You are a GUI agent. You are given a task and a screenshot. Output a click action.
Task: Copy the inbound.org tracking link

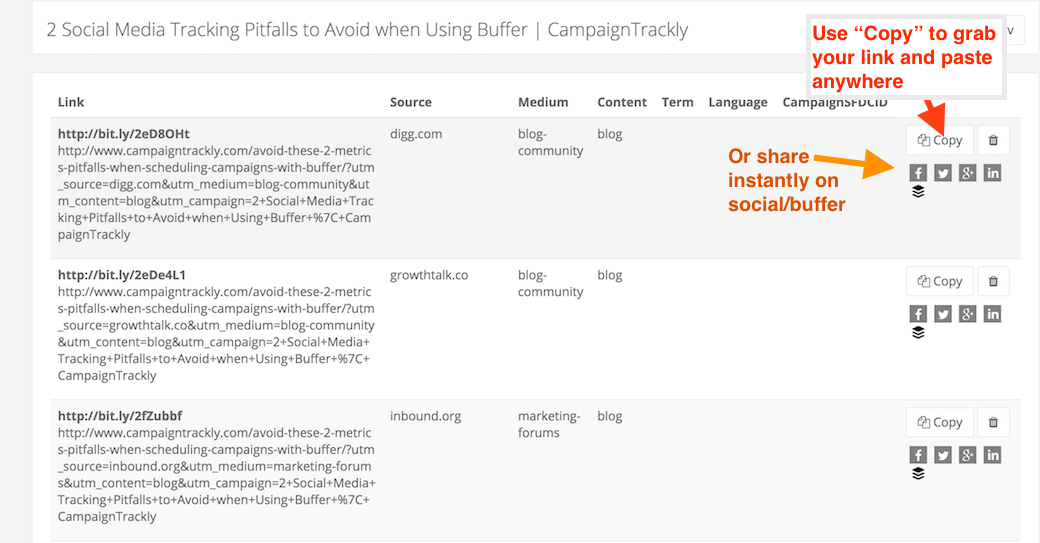[940, 422]
